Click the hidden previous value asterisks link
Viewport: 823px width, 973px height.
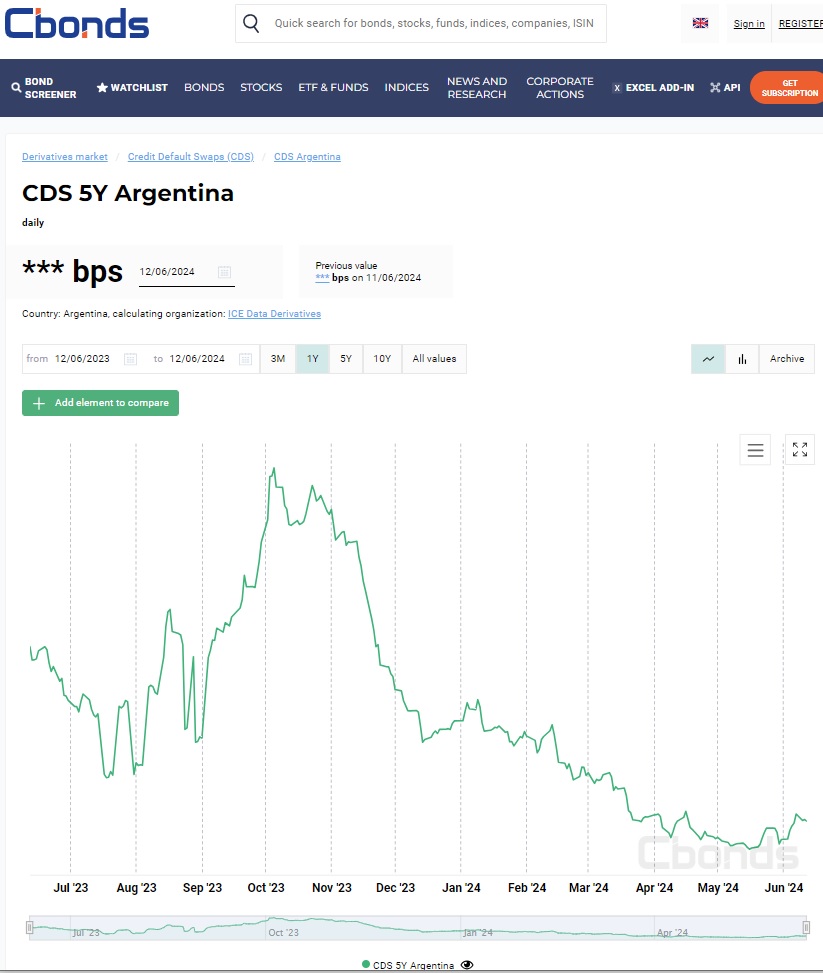coord(322,277)
